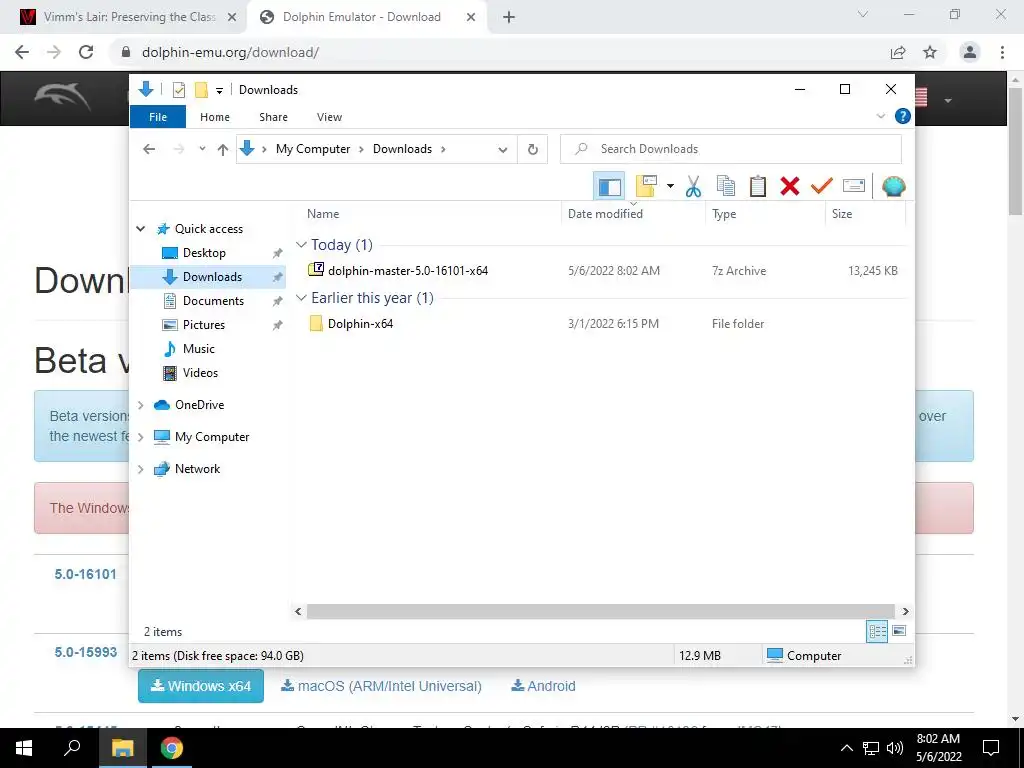Screen dimensions: 1024x768
Task: Select the dolphin-master-5.0-16101-x64 archive file
Action: 408,270
